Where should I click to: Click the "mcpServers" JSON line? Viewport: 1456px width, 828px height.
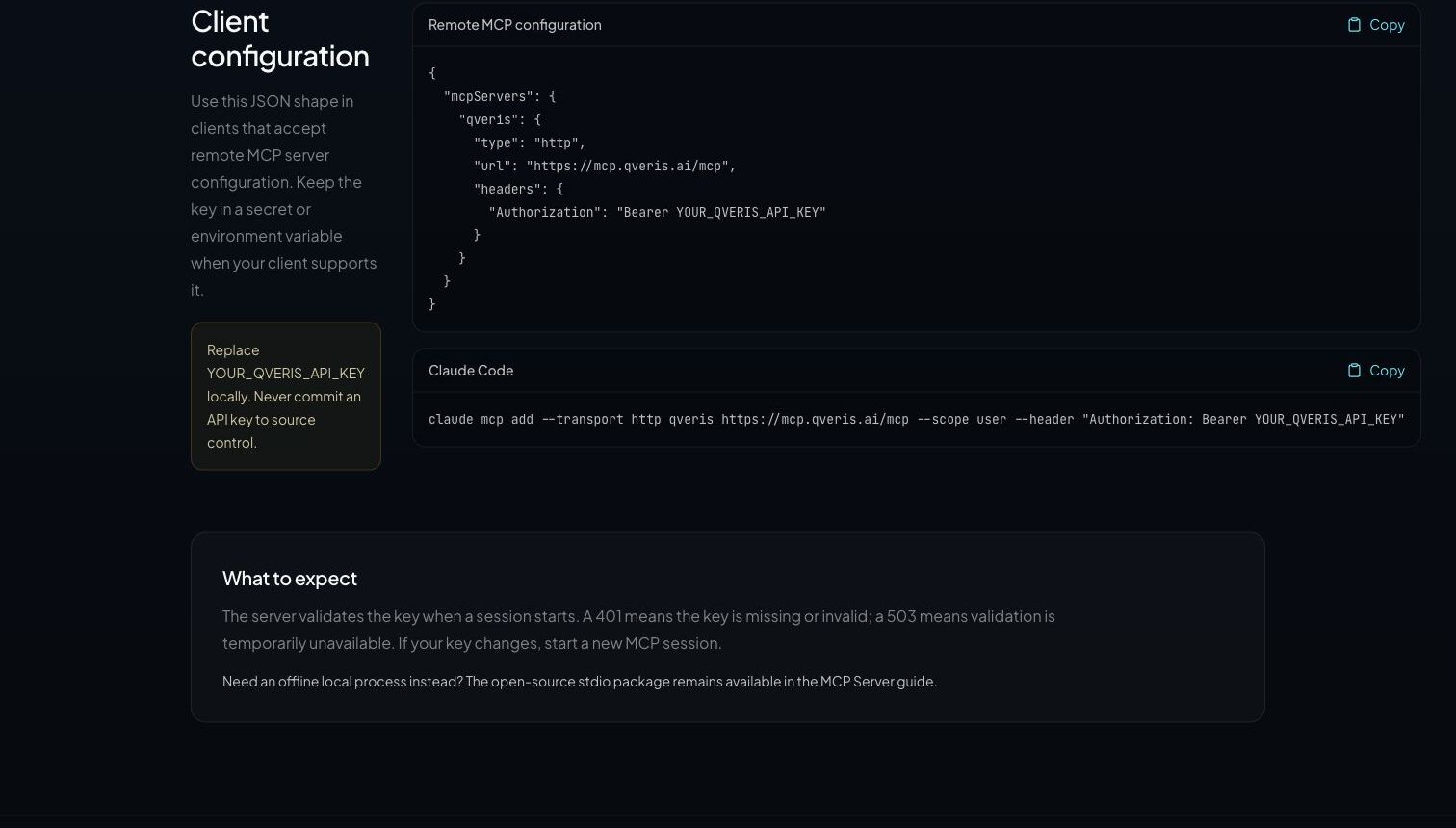tap(500, 96)
